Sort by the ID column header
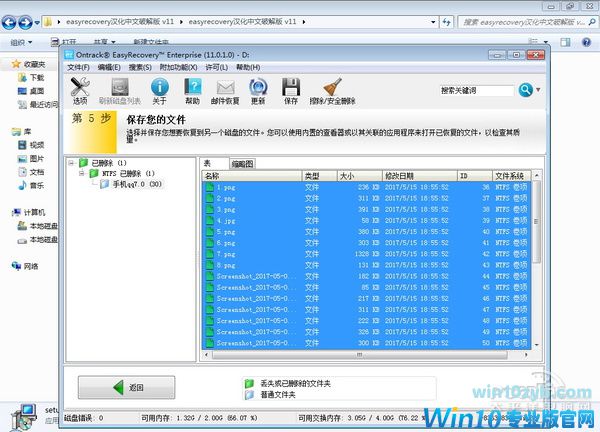Screen dimensions: 600x432 475,176
